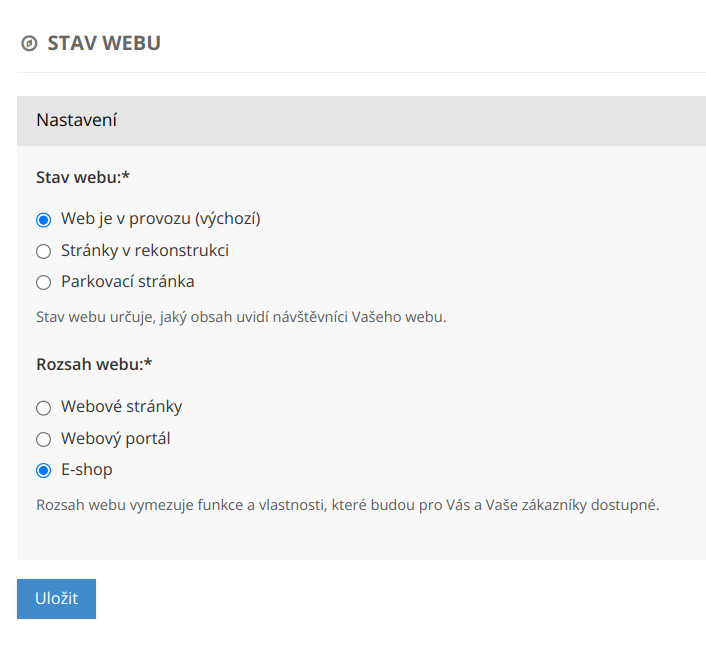Click the help text starting 'Stav webu určuje'

pos(240,317)
